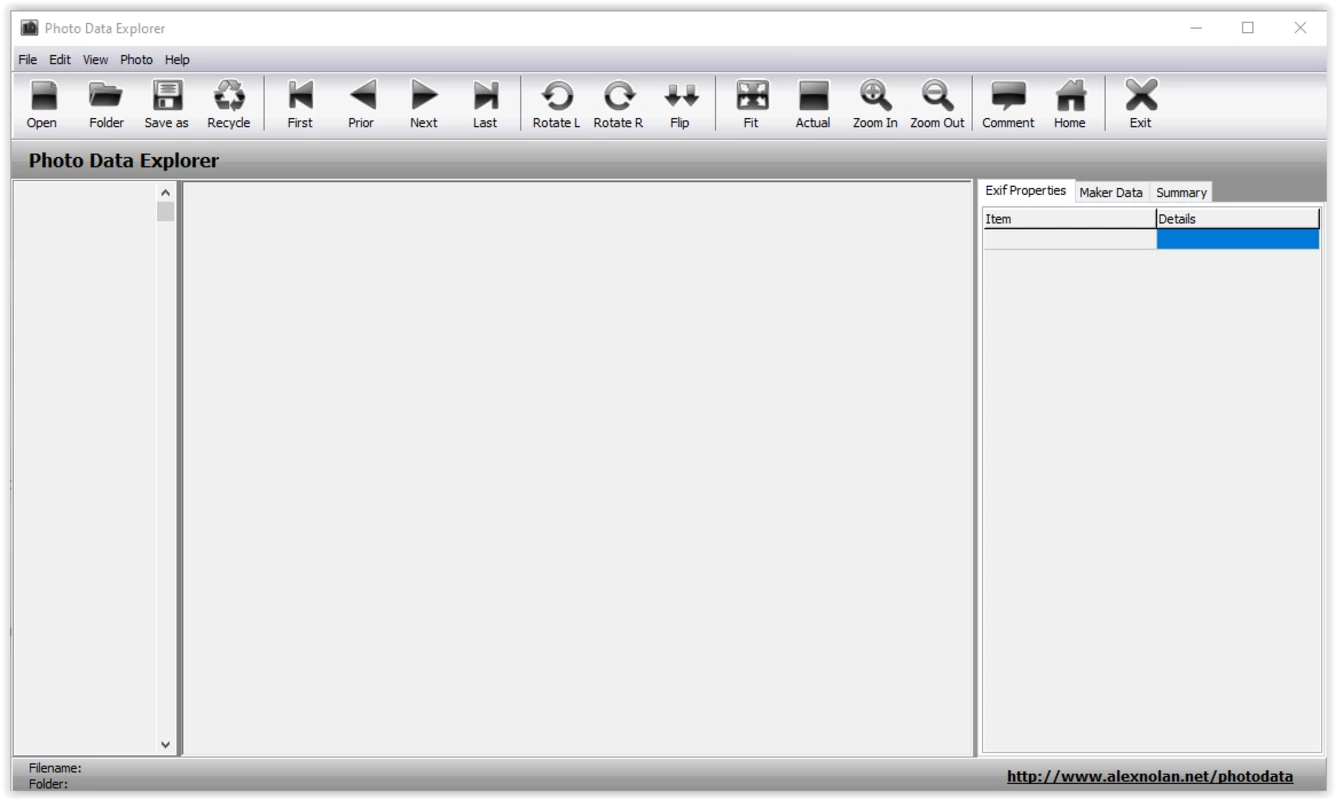Click the Photo Data Explorer title bar camera icon
This screenshot has height=800, width=1336.
click(30, 28)
